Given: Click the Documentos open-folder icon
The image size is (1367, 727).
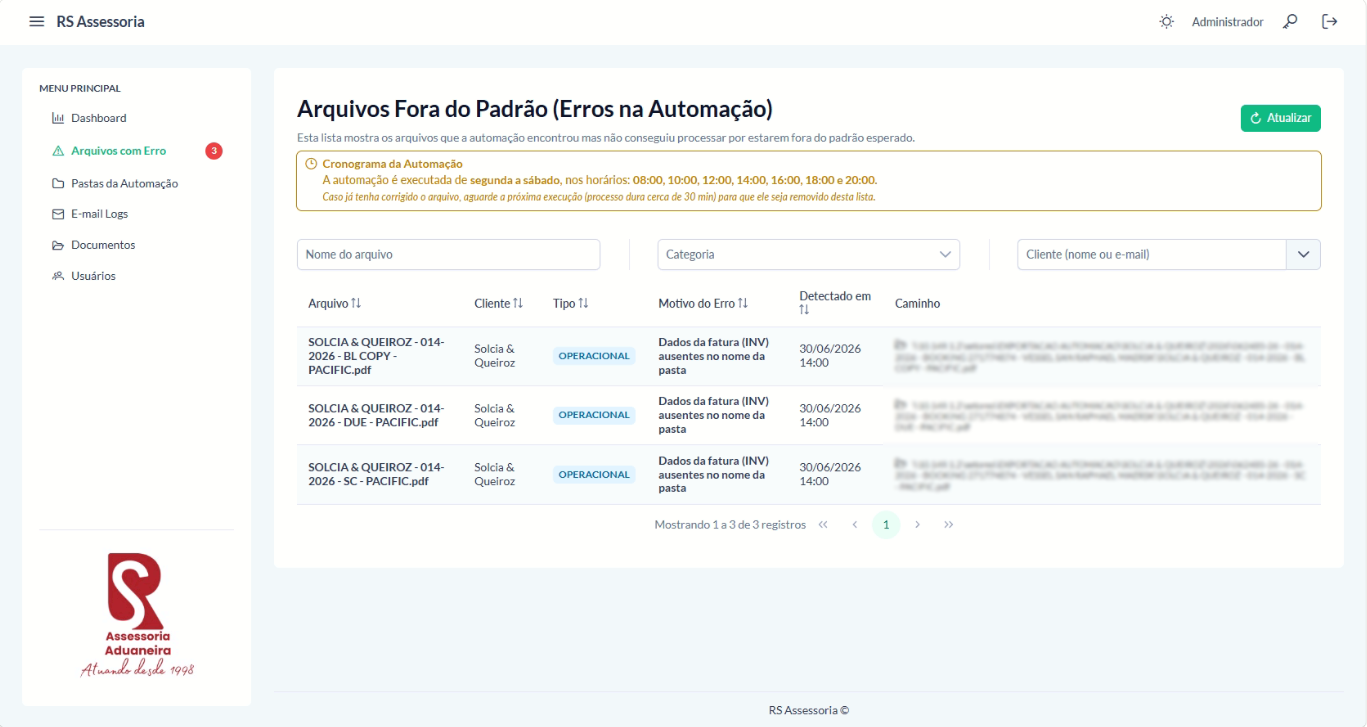Looking at the screenshot, I should (58, 245).
